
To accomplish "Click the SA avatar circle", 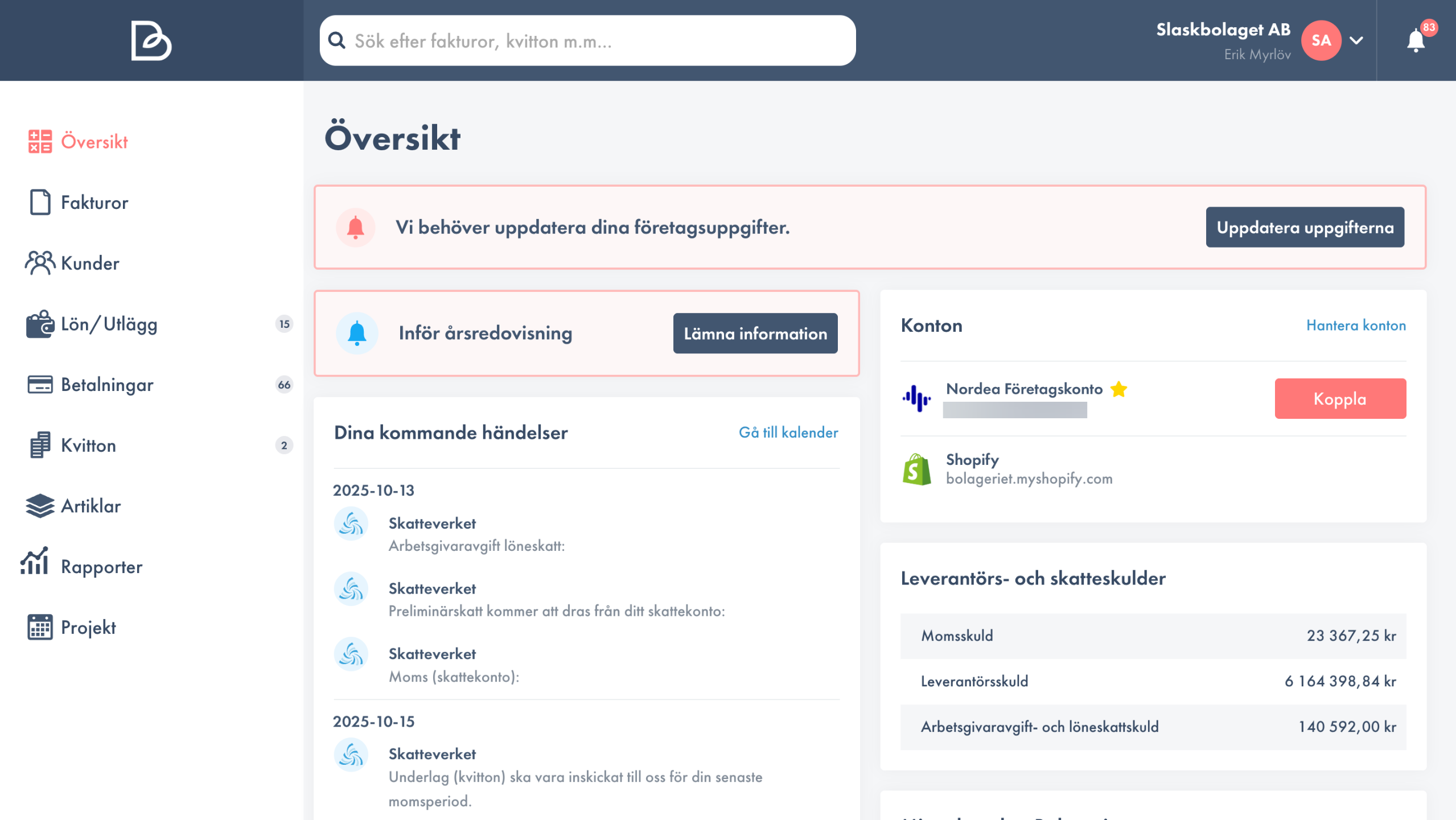I will [1321, 40].
